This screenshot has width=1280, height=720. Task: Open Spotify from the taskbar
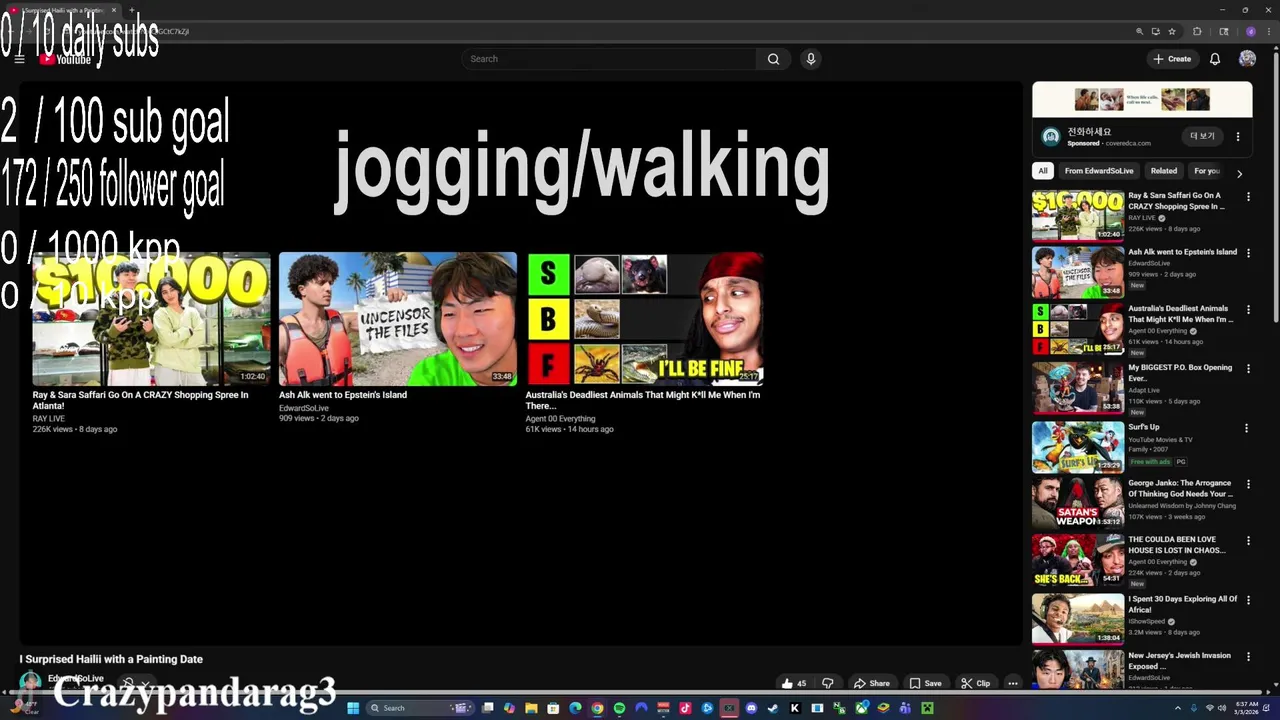pos(619,708)
